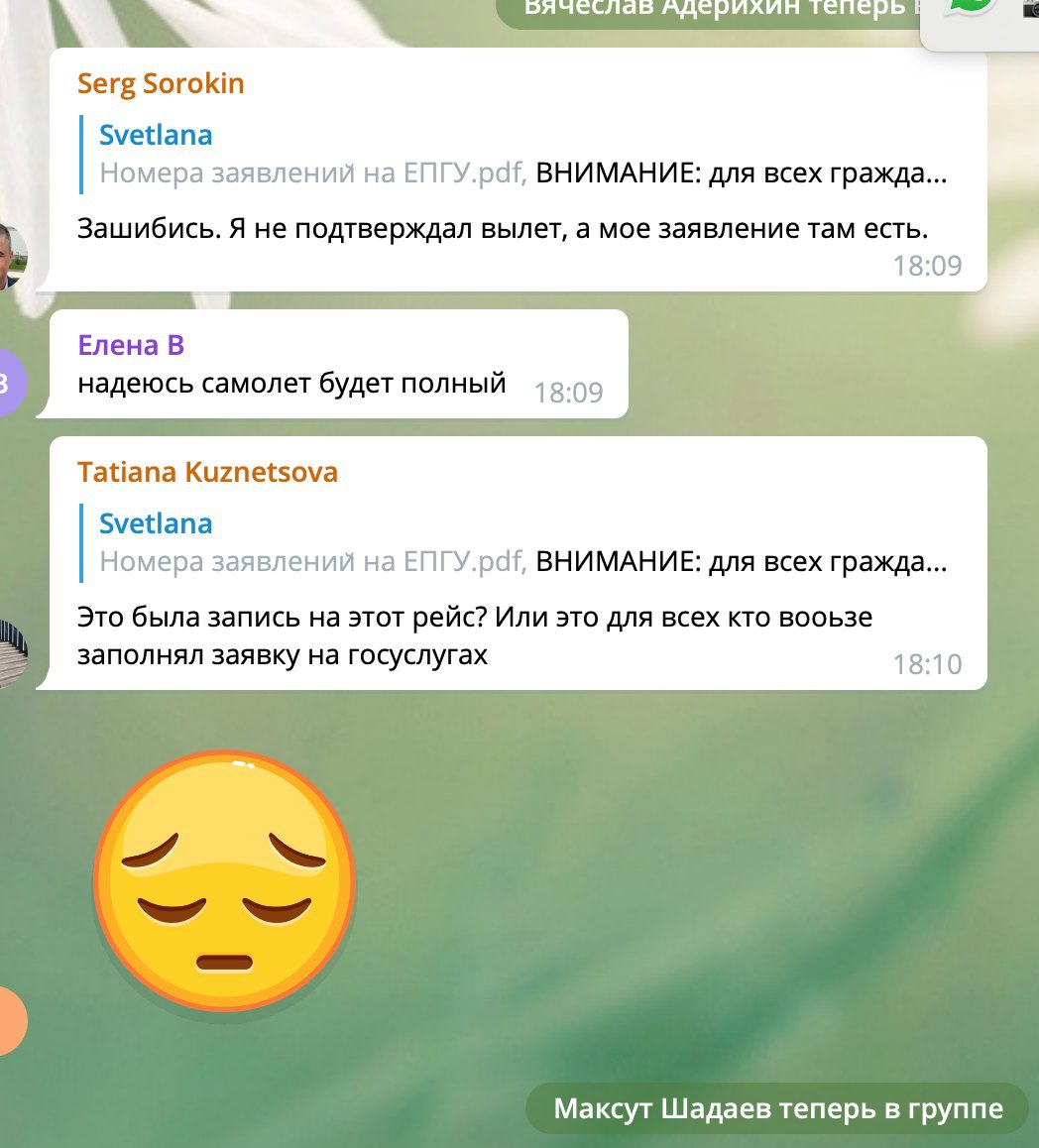Viewport: 1039px width, 1148px height.
Task: Select the 18:10 timestamp on Tatiana's message
Action: (927, 664)
